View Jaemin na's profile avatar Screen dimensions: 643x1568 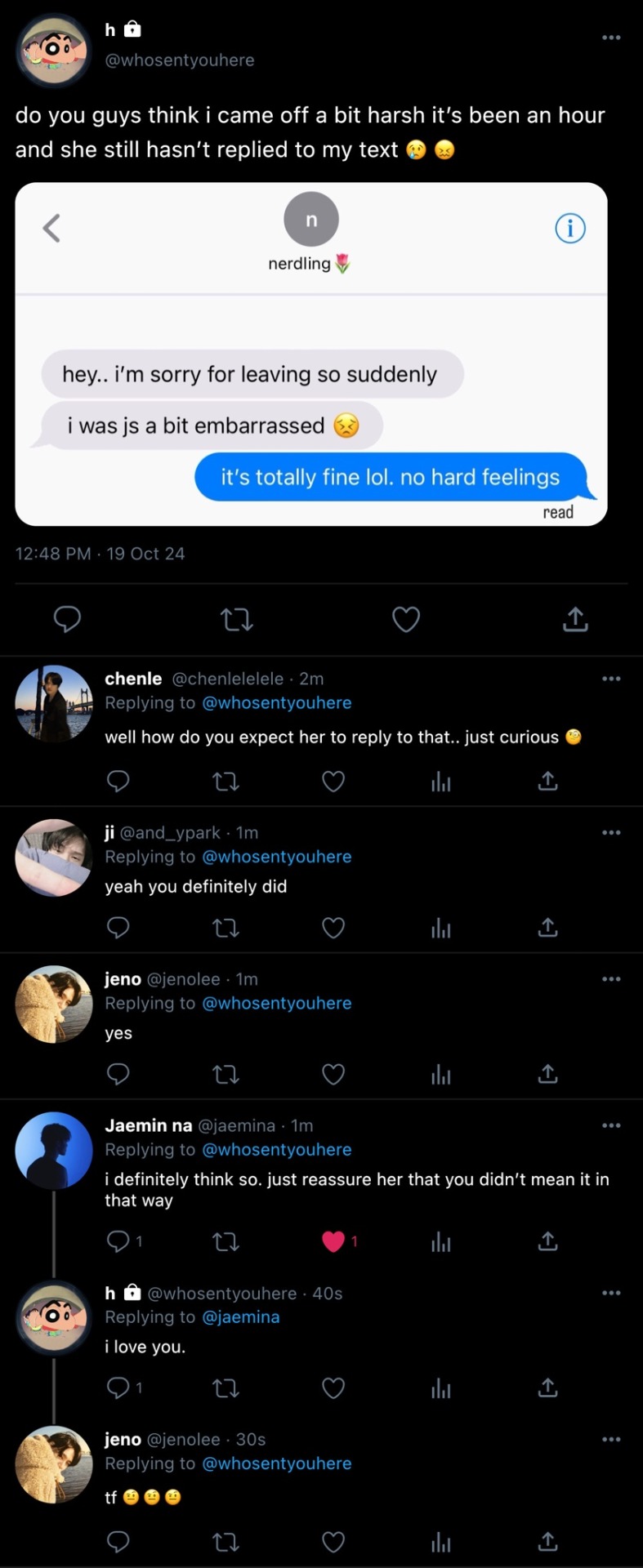point(54,1150)
